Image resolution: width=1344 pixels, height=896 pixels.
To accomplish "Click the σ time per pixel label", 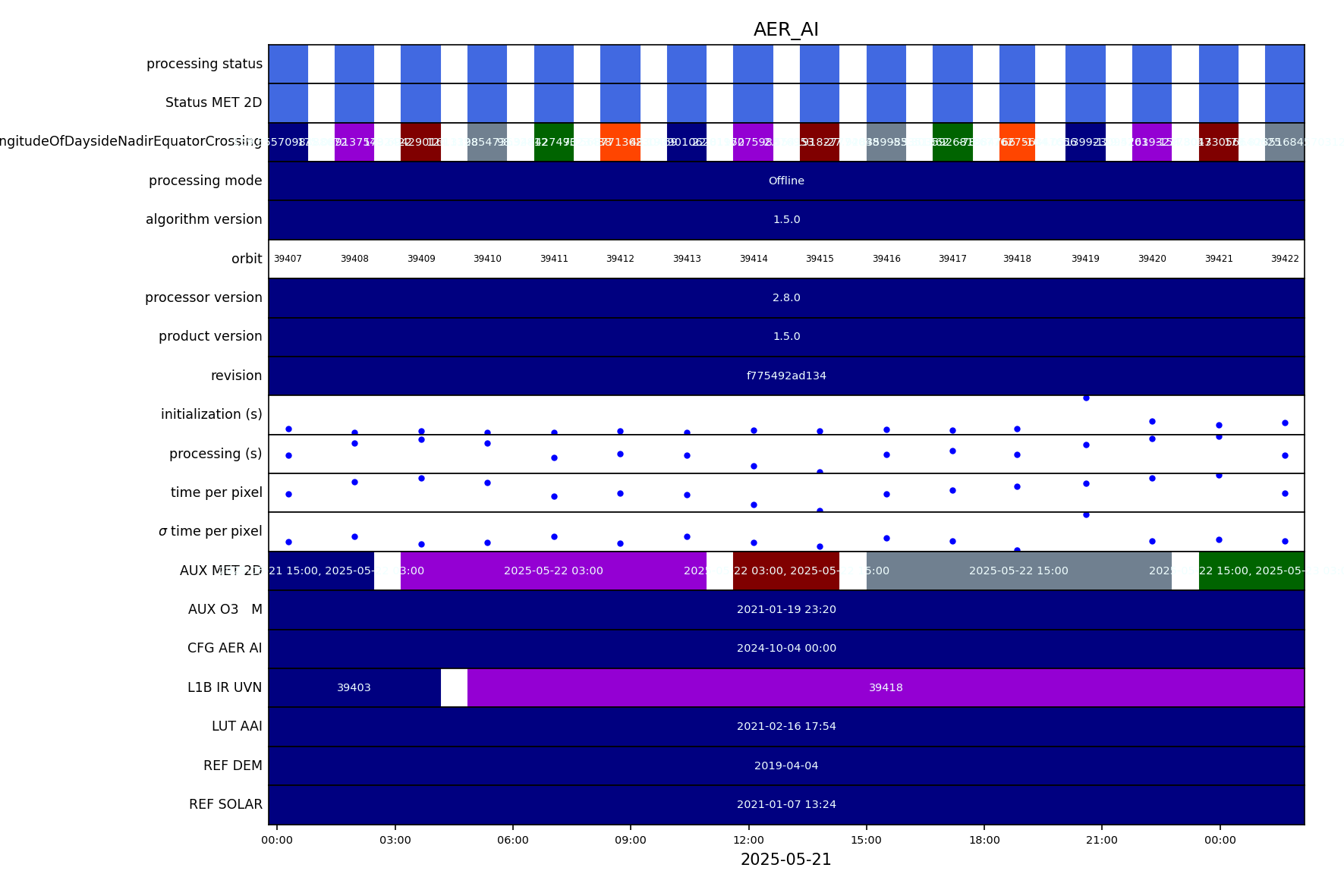I will tap(210, 531).
